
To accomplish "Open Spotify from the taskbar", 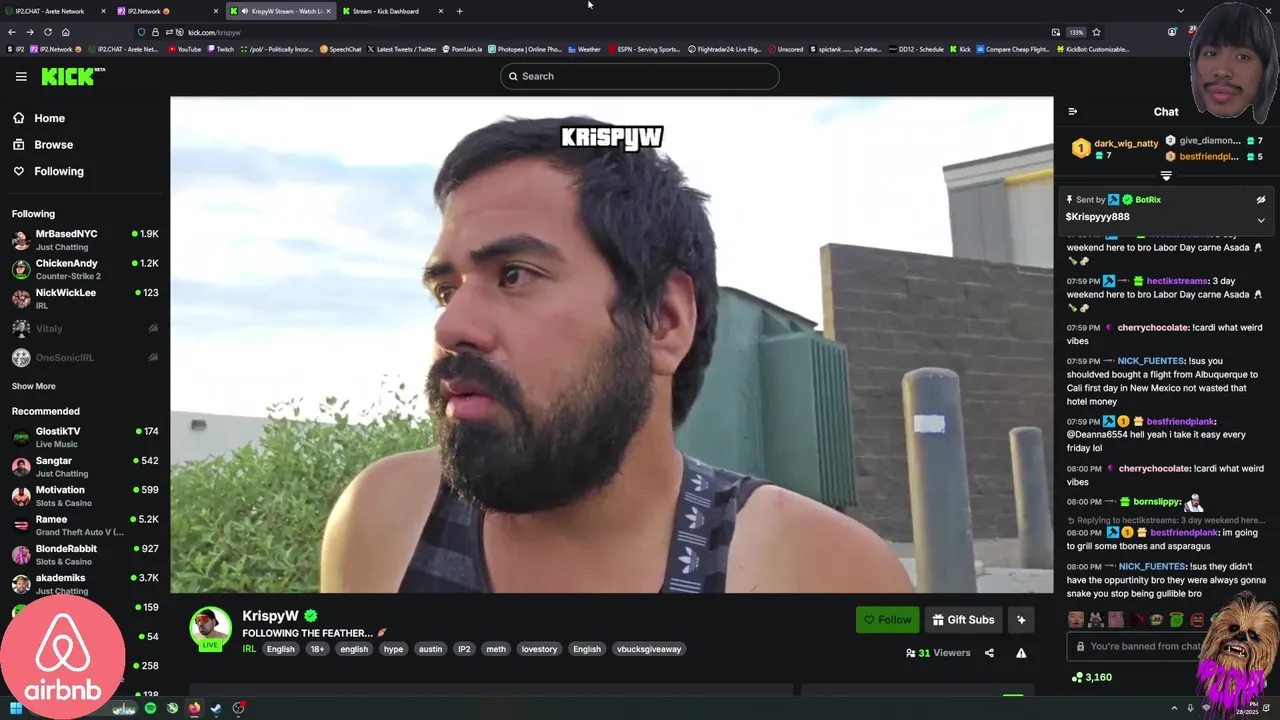I will pos(150,708).
